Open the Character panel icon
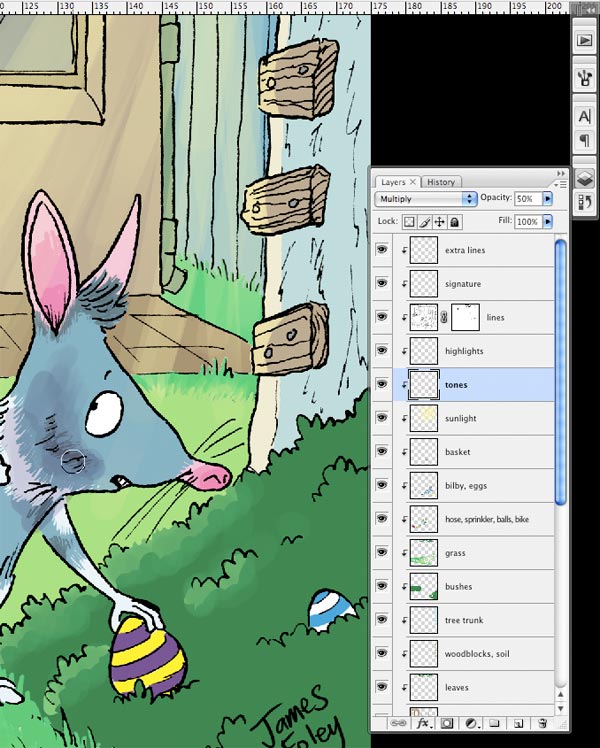The image size is (600, 748). pos(585,116)
